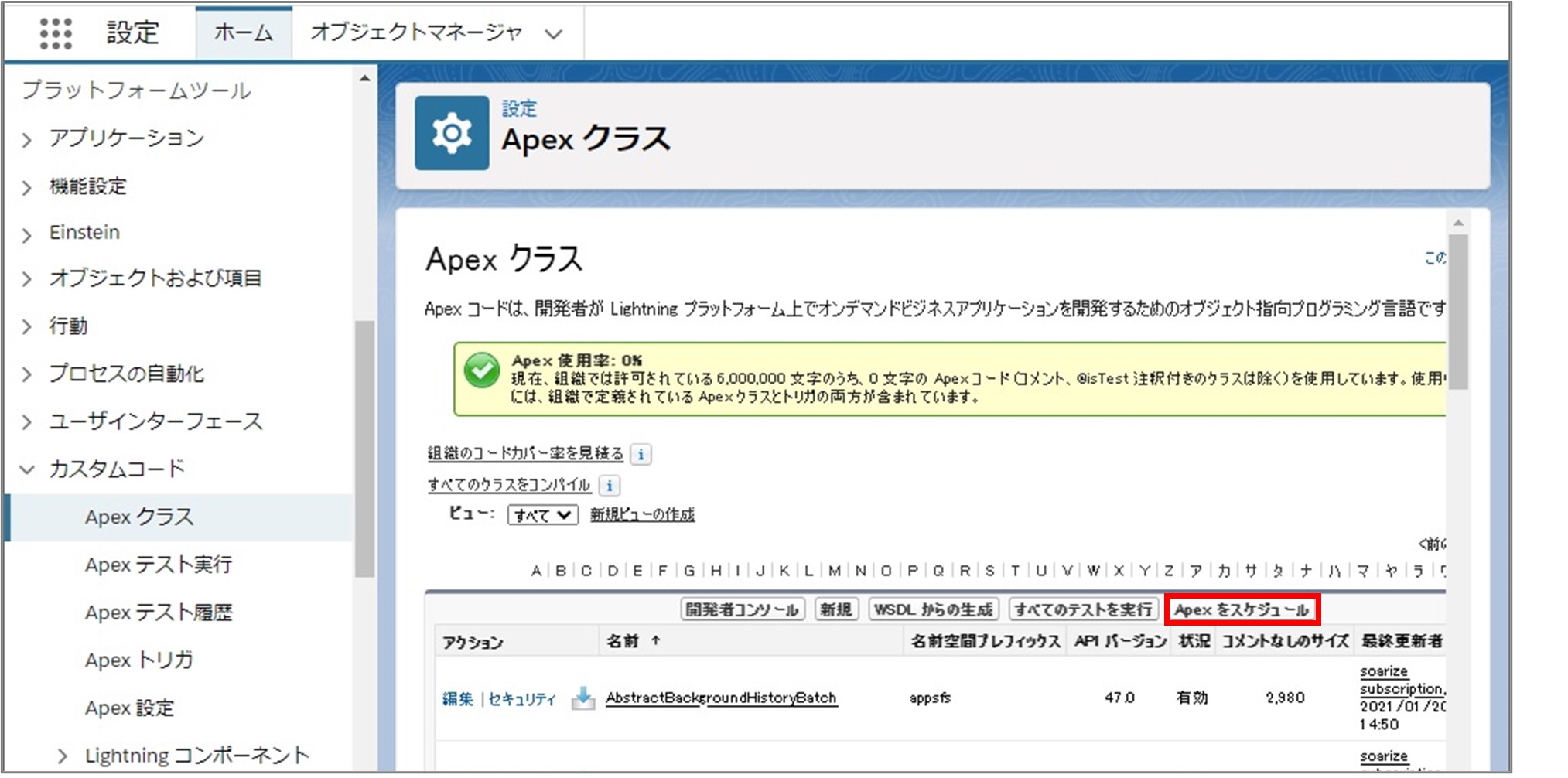The image size is (1568, 778).
Task: Sort by 状況 column header
Action: pos(1193,641)
